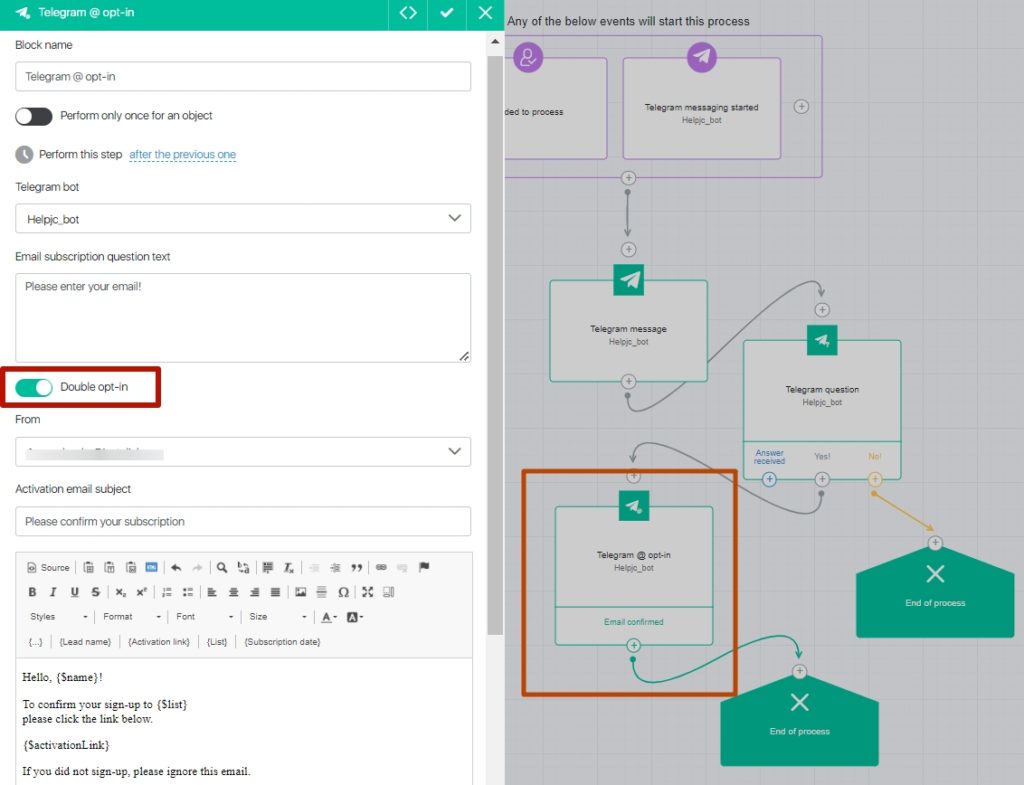Screen dimensions: 1024x785
Task: Click the Select All icon
Action: click(268, 568)
